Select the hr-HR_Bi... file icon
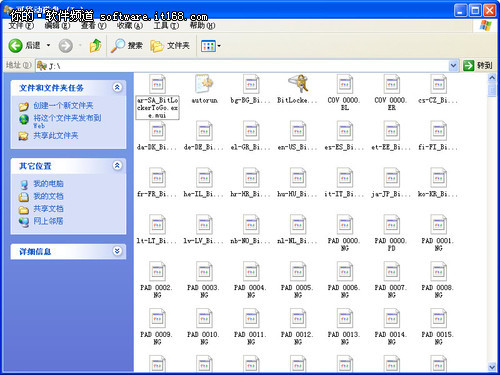The image size is (500, 375). pyautogui.click(x=251, y=178)
